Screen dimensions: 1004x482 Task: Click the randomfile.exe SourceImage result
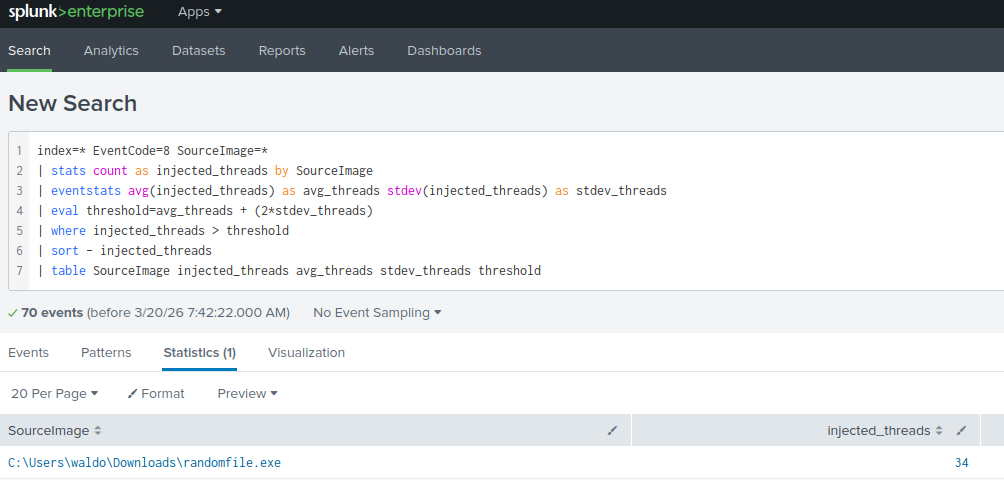coord(145,463)
